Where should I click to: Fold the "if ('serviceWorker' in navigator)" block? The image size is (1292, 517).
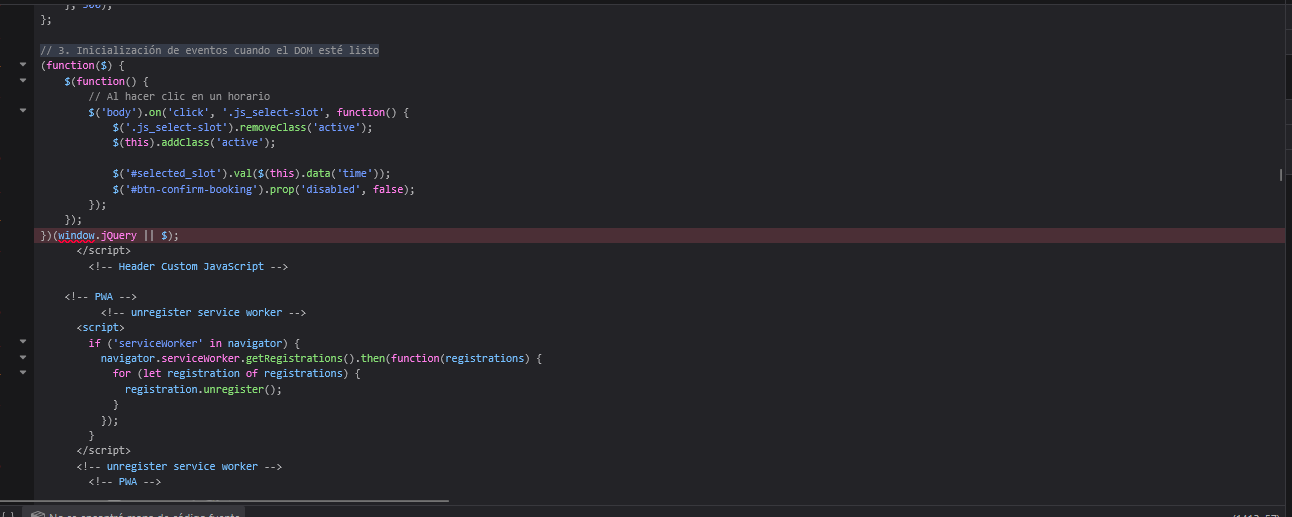[x=23, y=342]
